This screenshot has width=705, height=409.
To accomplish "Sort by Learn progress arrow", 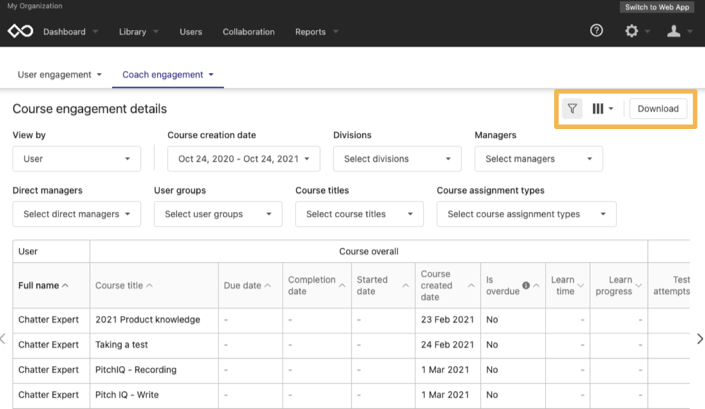I will pos(638,285).
